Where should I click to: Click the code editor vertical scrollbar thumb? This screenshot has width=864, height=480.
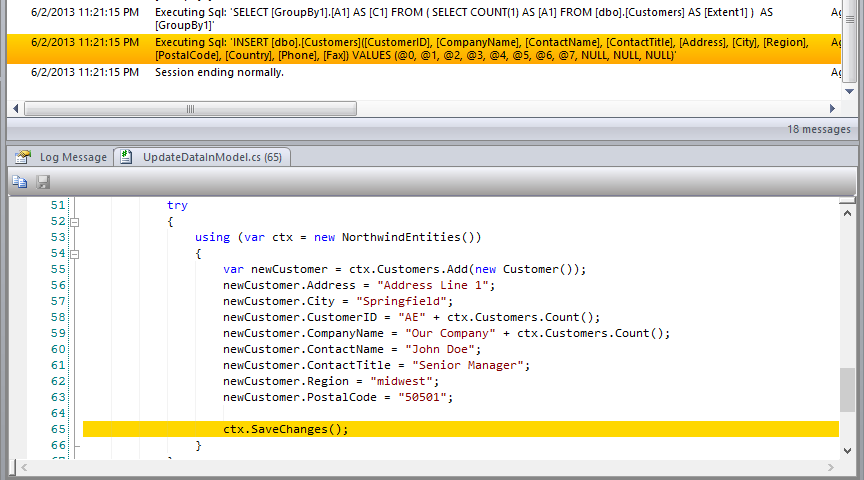[x=848, y=389]
